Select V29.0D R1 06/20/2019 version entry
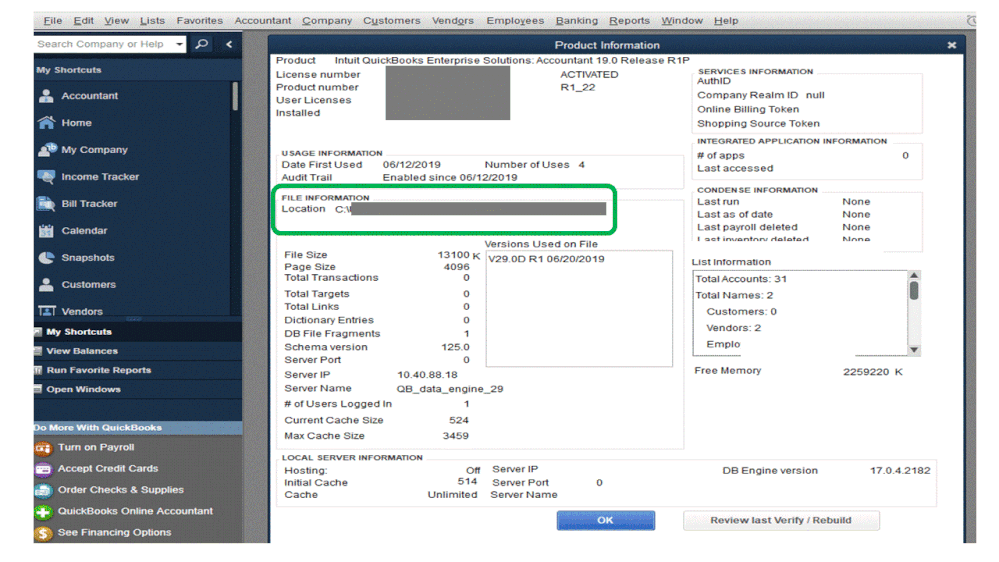Viewport: 999px width, 562px height. click(x=546, y=259)
